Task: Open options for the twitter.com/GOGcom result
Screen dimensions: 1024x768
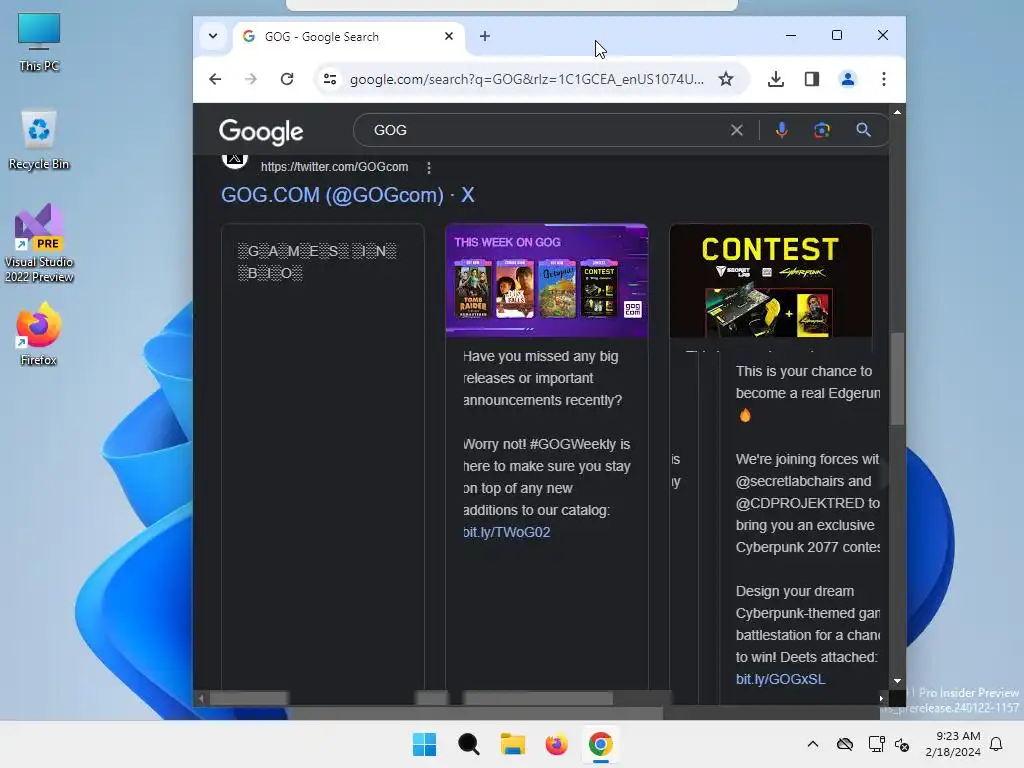Action: pyautogui.click(x=428, y=168)
